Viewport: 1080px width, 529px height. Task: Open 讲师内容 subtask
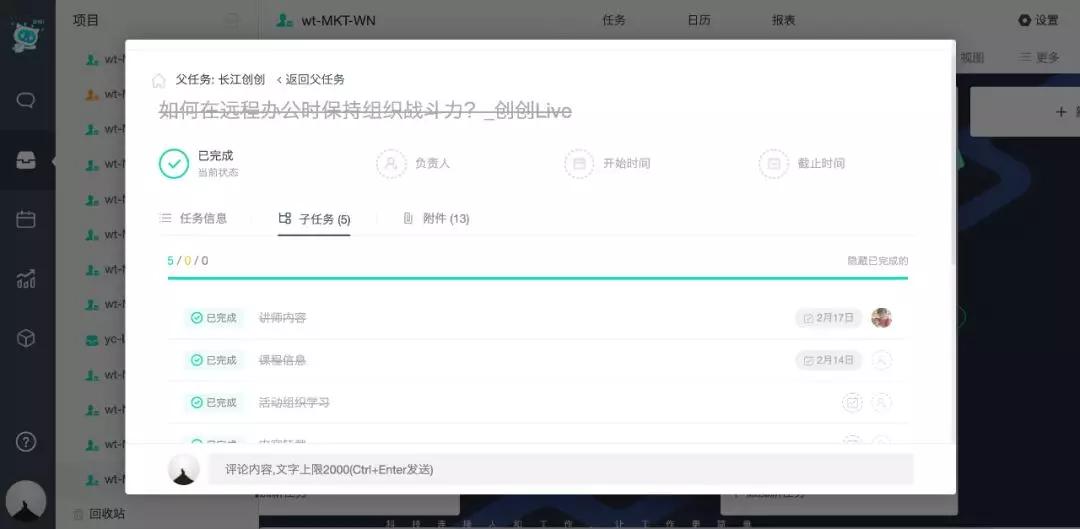[x=282, y=318]
